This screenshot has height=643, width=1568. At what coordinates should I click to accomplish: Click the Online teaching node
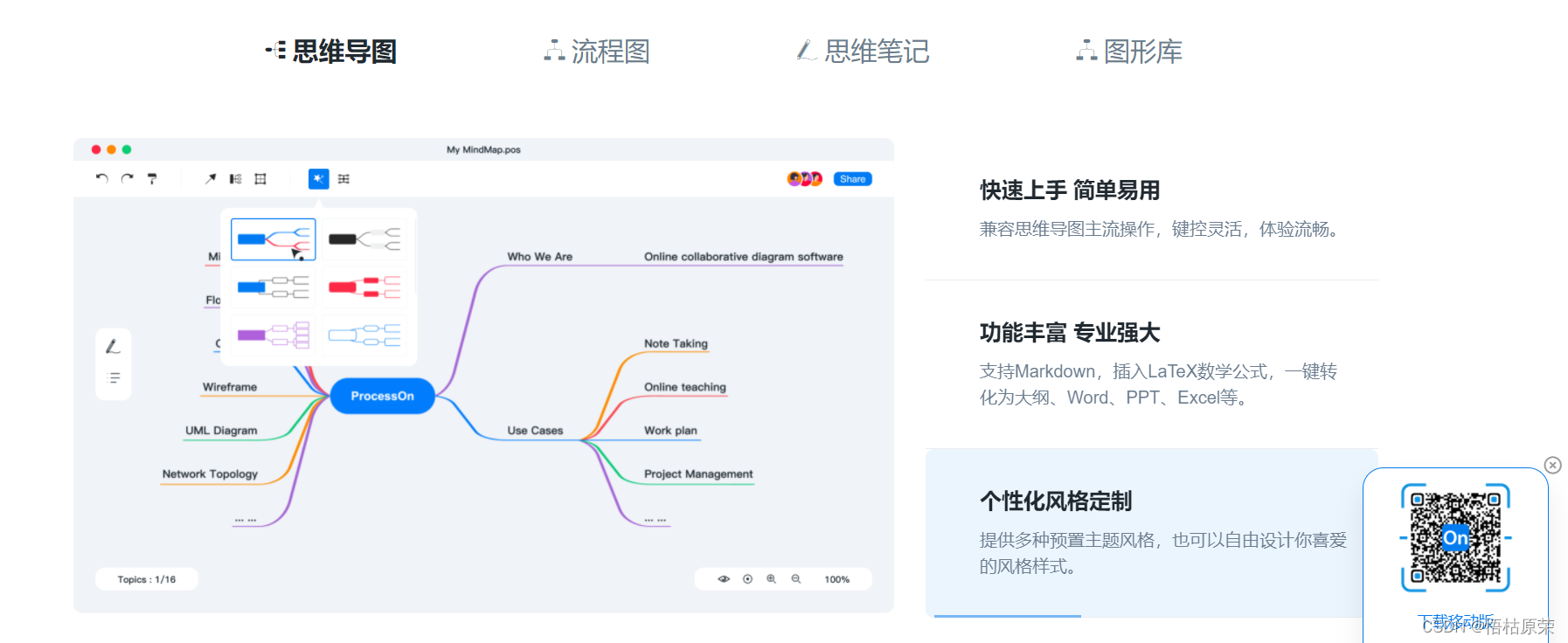[x=685, y=387]
